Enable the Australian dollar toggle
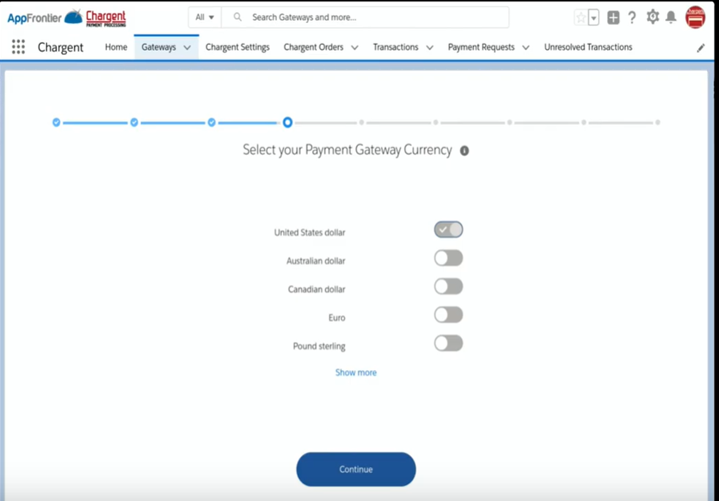The image size is (719, 501). pos(448,258)
